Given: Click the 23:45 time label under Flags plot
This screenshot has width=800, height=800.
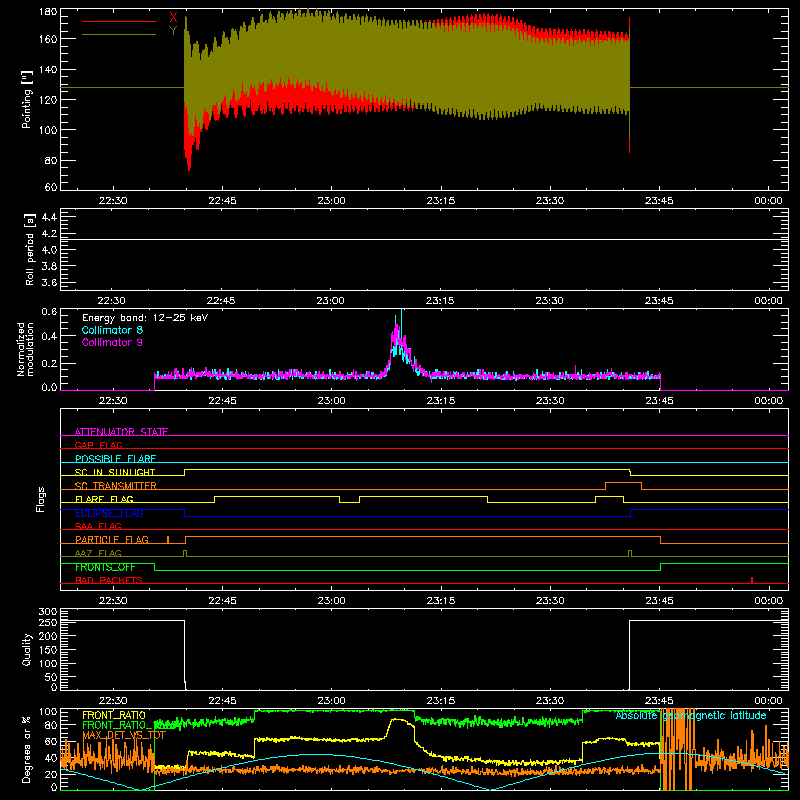Looking at the screenshot, I should tap(659, 601).
